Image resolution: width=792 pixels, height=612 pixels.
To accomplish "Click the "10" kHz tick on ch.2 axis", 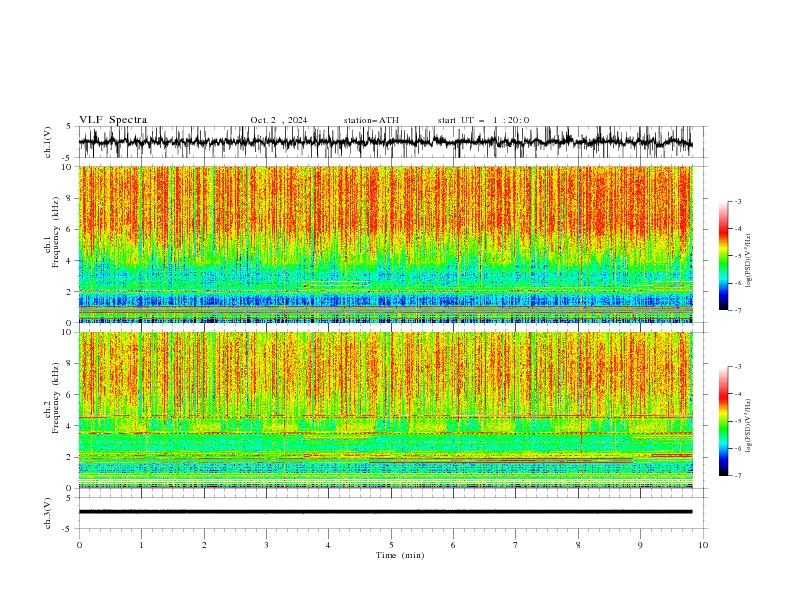I will 69,332.
